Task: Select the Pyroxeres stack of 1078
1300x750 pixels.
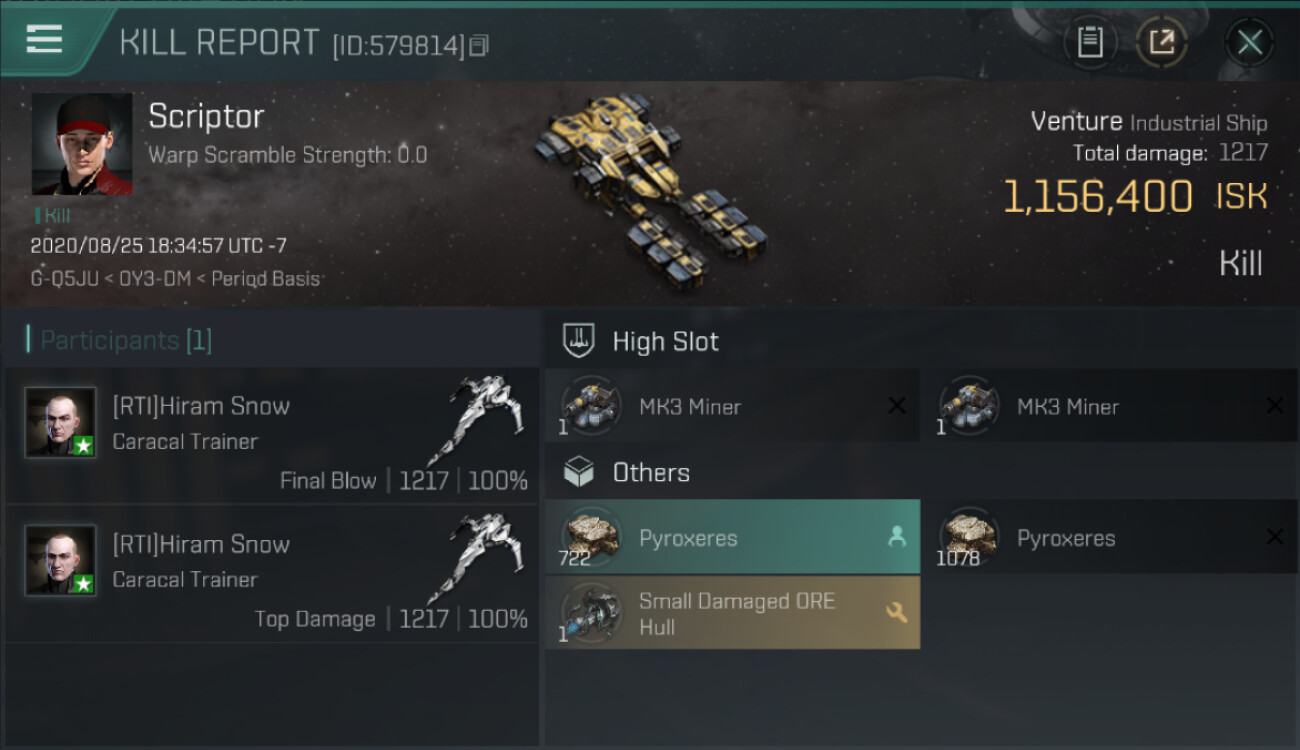Action: coord(1110,537)
